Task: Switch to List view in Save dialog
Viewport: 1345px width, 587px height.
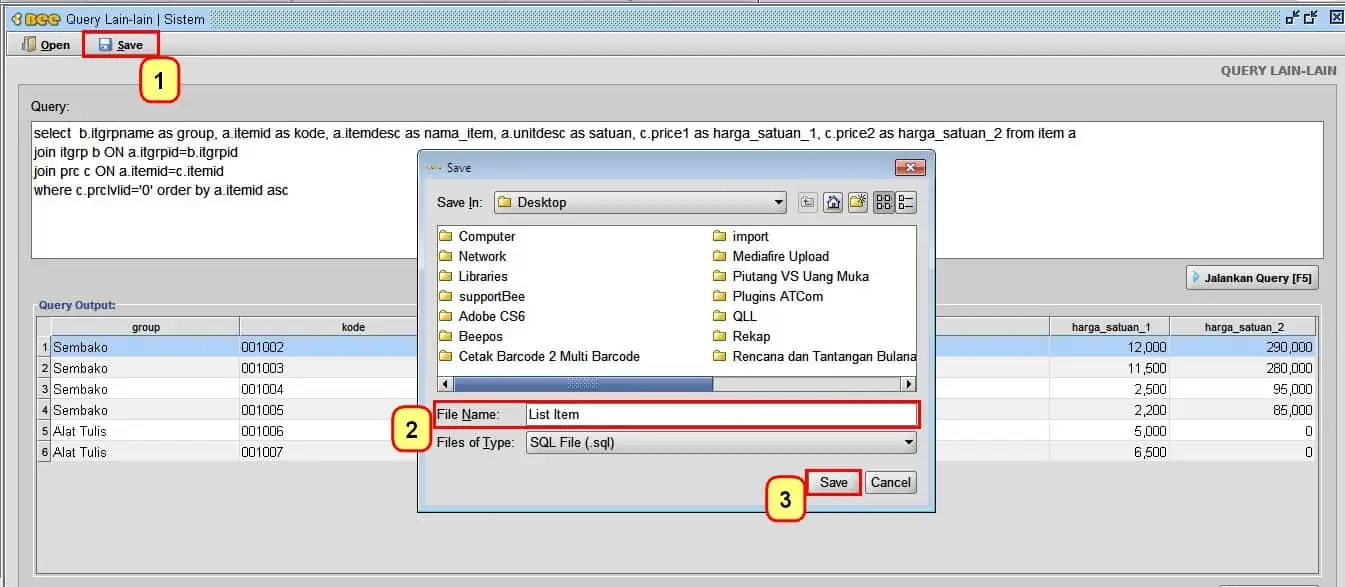Action: pyautogui.click(x=883, y=203)
